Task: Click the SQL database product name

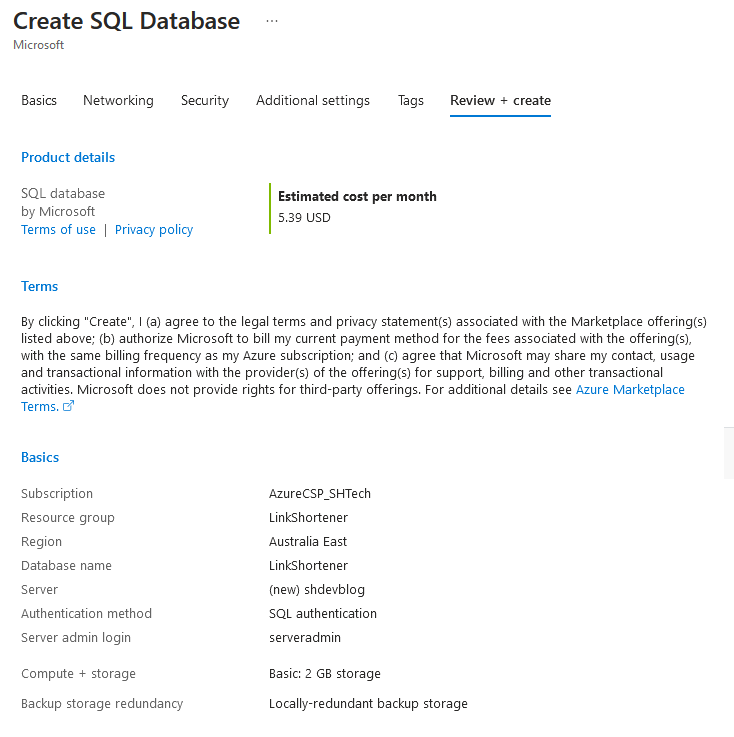Action: tap(63, 194)
